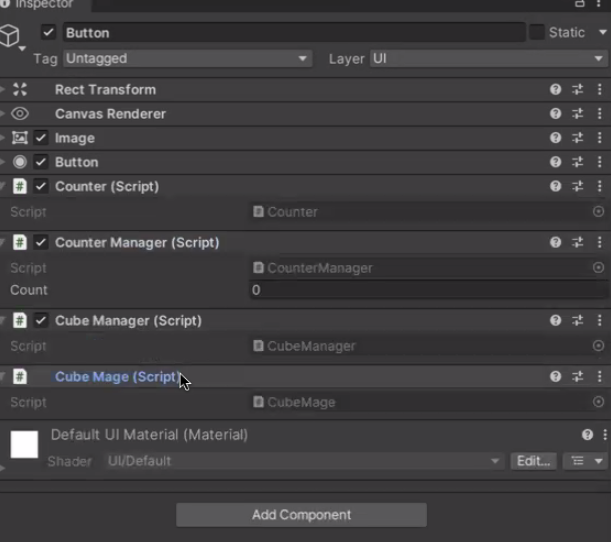
Task: Open the Shader dropdown showing UI/Default
Action: pyautogui.click(x=304, y=461)
